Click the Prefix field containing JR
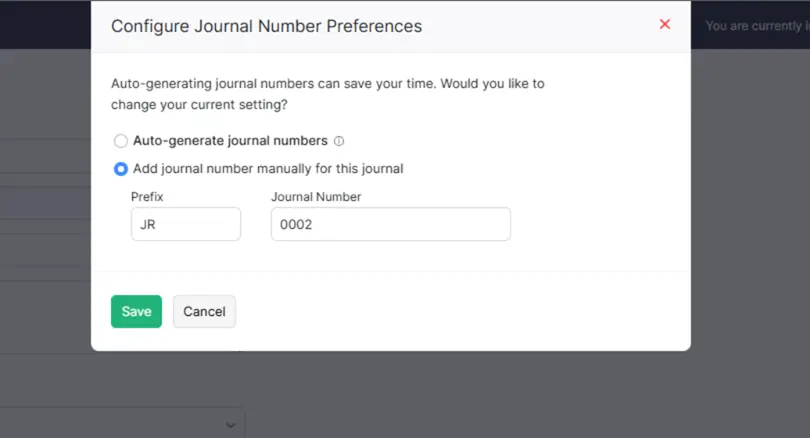810x438 pixels. 186,224
